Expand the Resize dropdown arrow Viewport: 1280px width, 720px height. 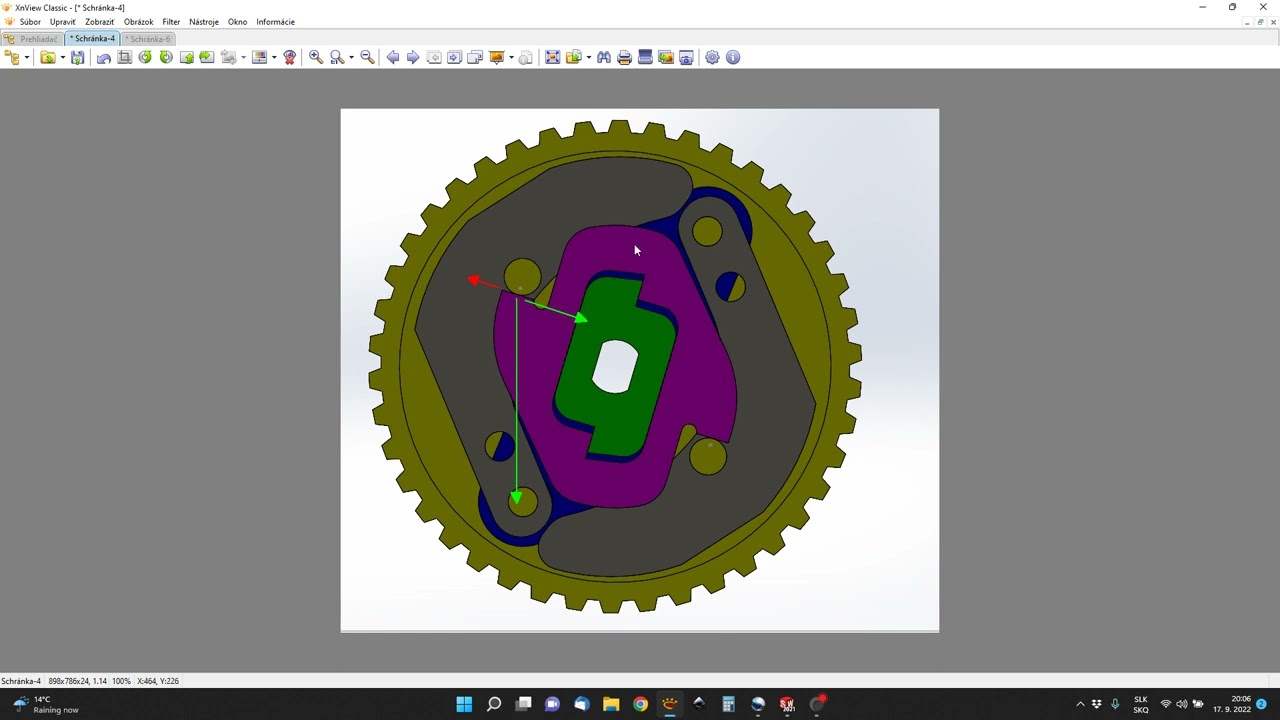243,57
